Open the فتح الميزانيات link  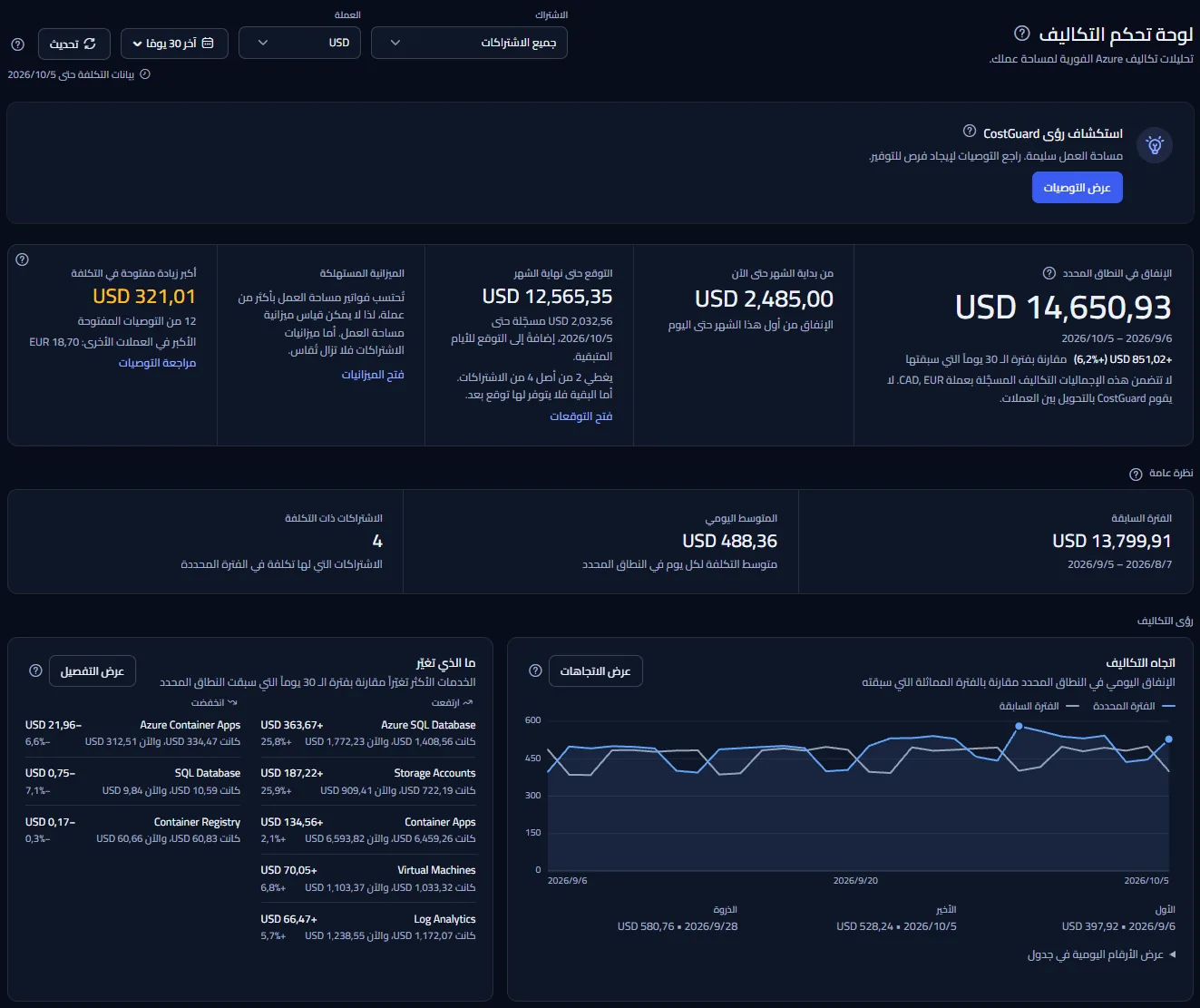click(373, 375)
